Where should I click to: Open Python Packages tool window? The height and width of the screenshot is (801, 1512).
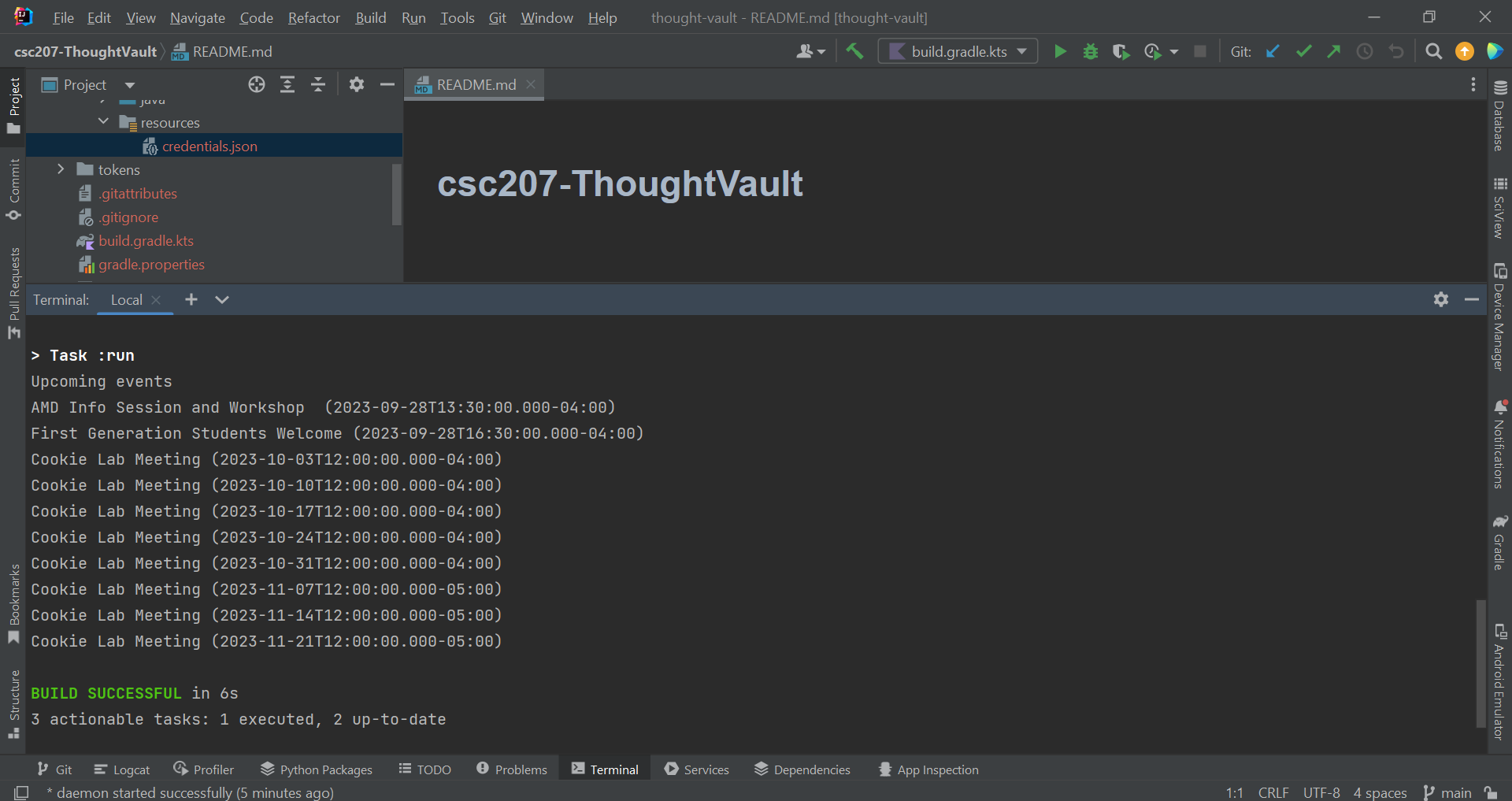[x=317, y=769]
